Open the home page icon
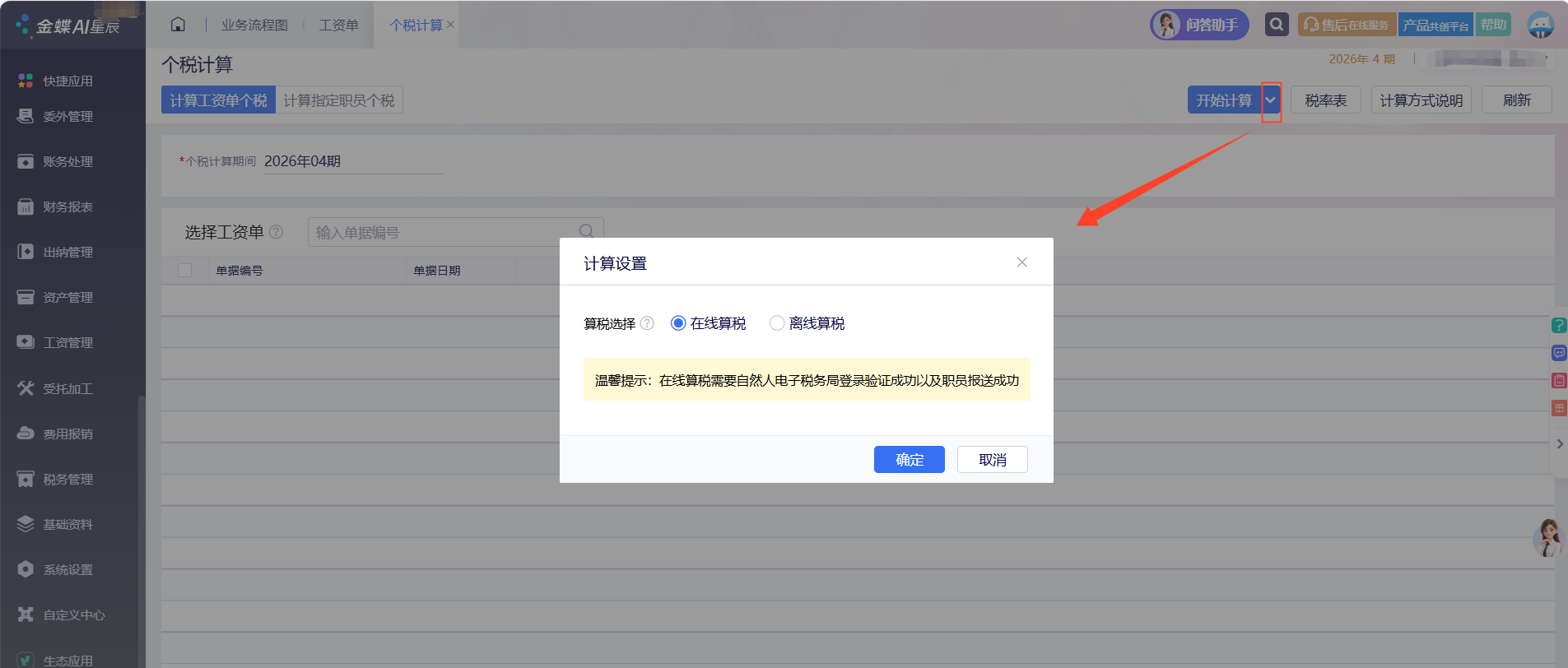The width and height of the screenshot is (1568, 668). click(x=178, y=25)
